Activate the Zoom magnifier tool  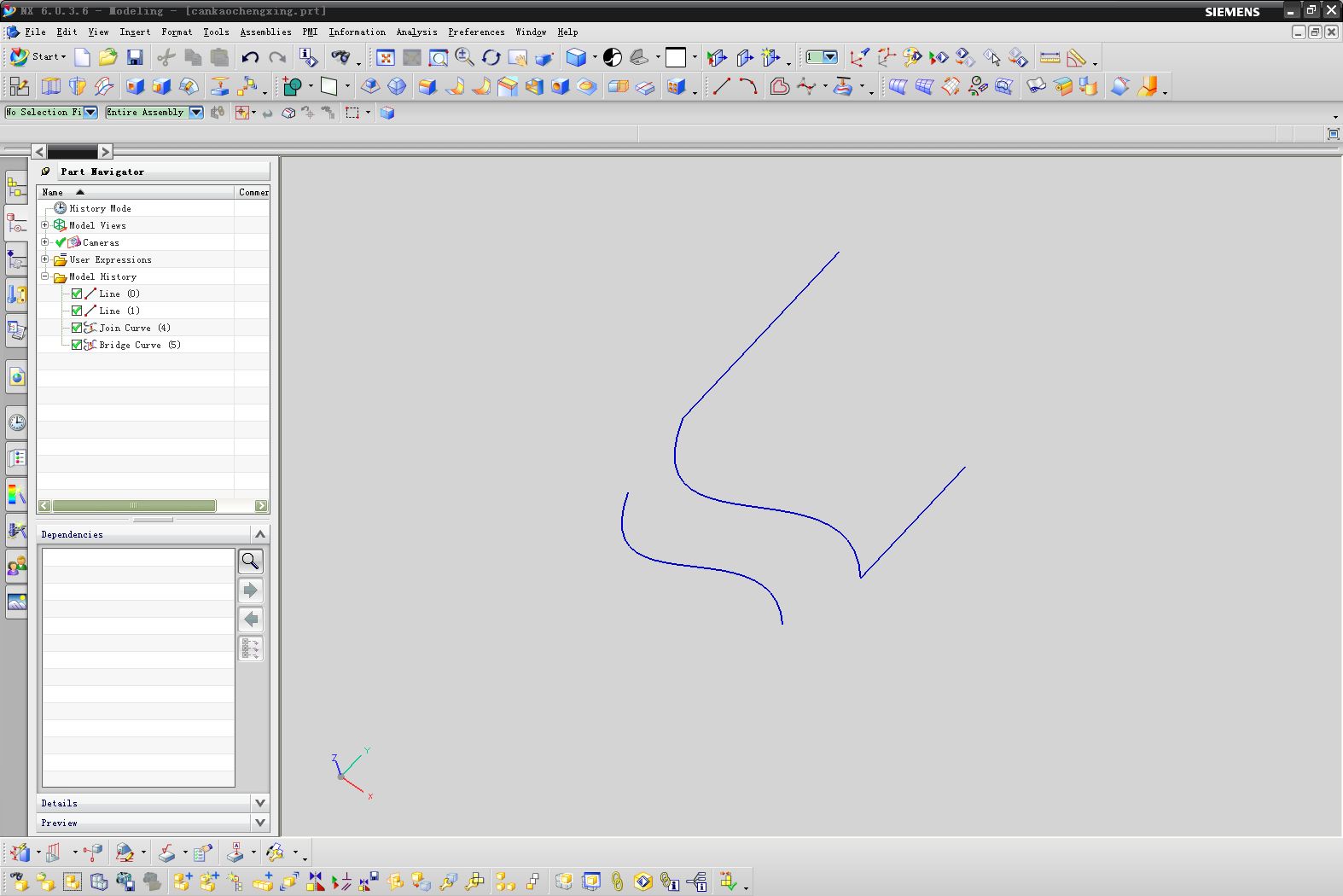click(465, 57)
